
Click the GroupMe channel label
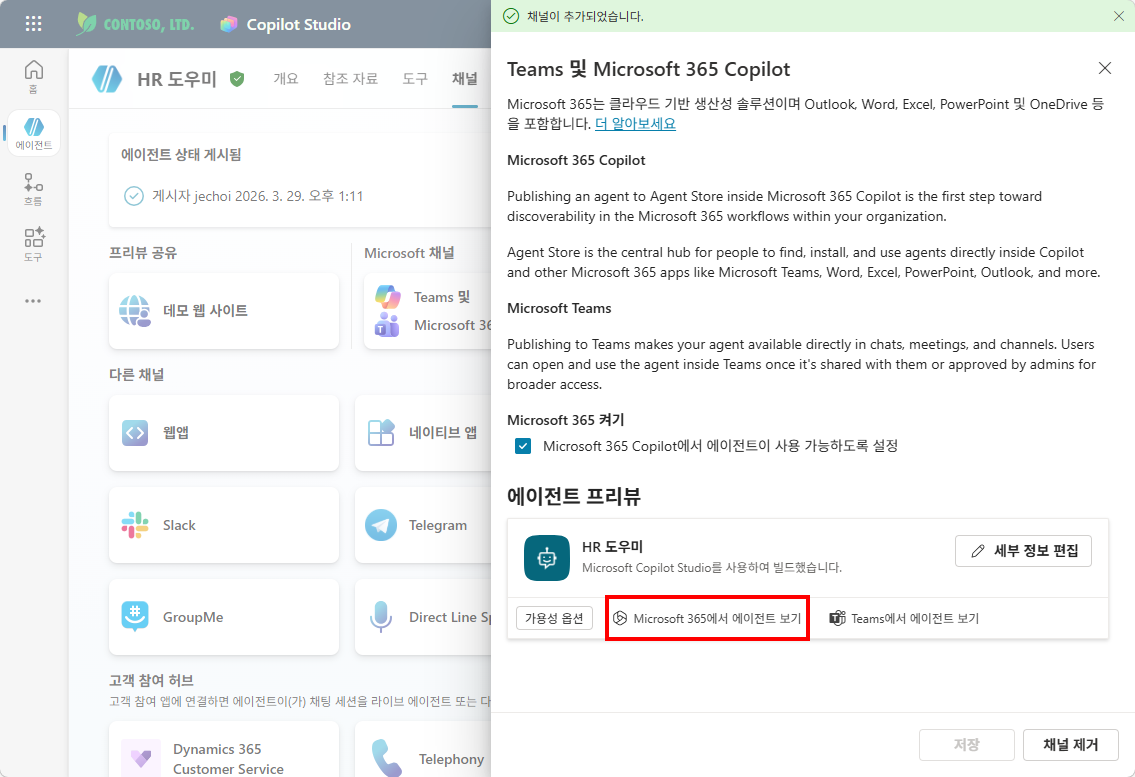coord(193,617)
